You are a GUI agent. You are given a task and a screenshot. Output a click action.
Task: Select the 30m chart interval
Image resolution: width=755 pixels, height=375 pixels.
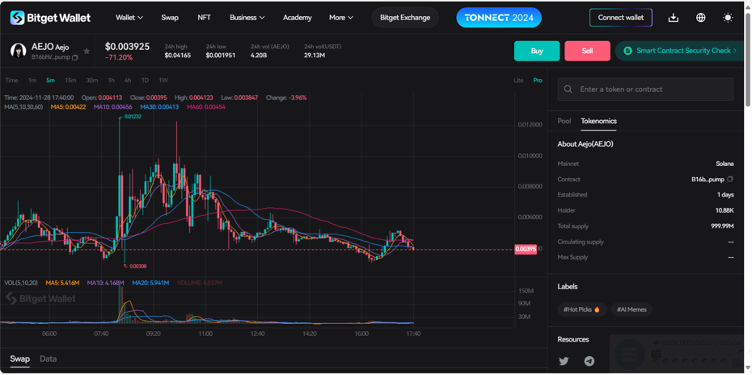91,80
